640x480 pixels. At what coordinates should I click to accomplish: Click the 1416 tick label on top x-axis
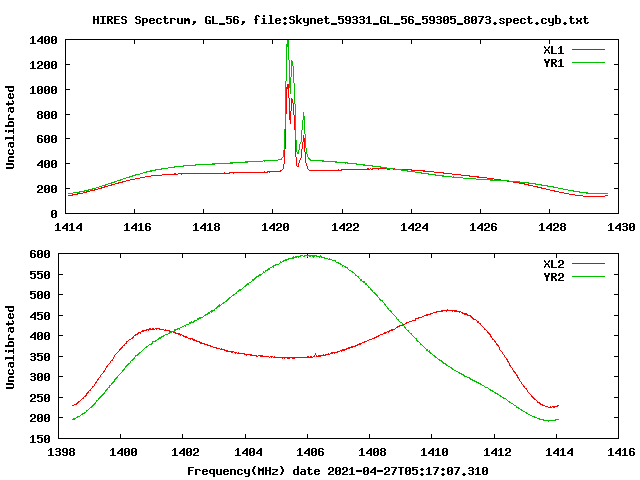point(137,227)
